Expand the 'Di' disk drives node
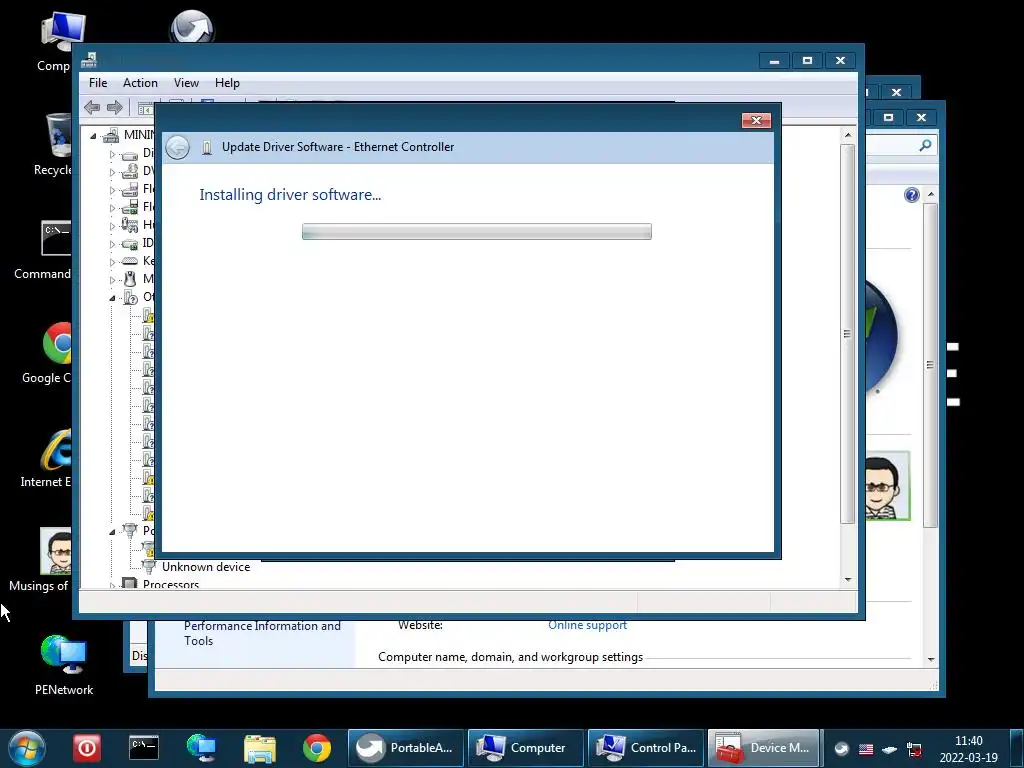Screen dimensions: 1024x768 click(x=112, y=155)
